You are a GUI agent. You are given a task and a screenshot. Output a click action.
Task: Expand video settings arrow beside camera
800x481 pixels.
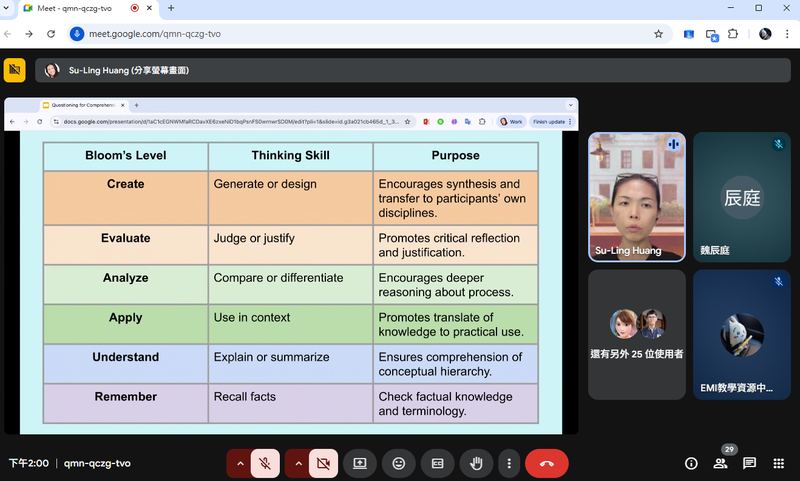pos(297,464)
